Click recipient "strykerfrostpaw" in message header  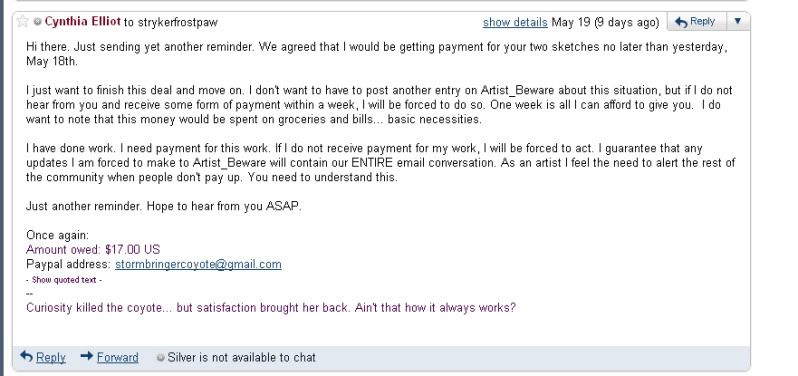177,22
